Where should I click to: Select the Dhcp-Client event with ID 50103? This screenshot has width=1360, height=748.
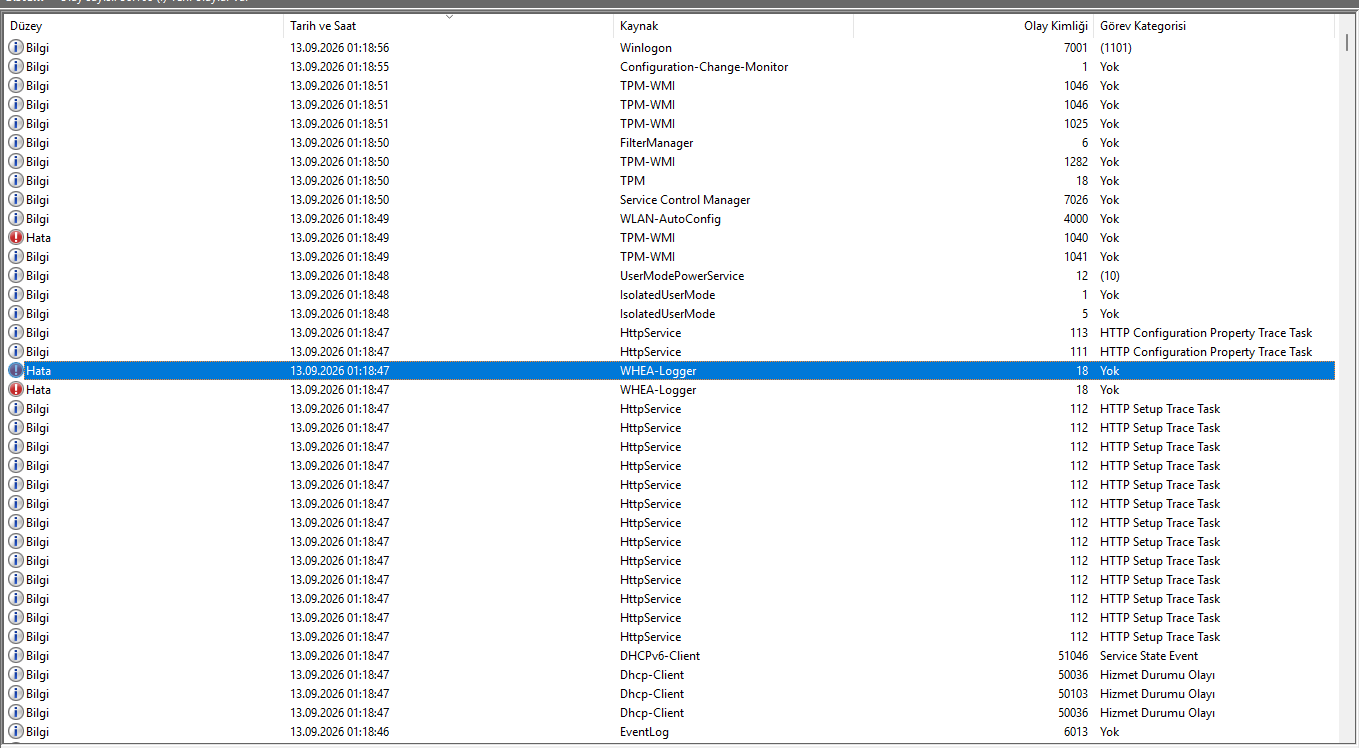pos(670,694)
